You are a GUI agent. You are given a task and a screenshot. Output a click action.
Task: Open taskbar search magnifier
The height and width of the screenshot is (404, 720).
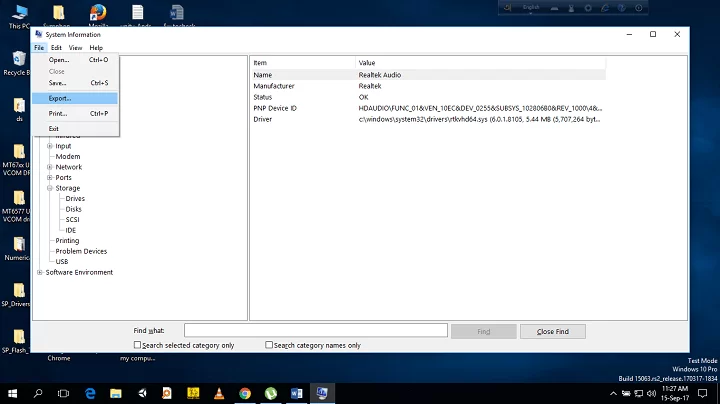point(38,393)
